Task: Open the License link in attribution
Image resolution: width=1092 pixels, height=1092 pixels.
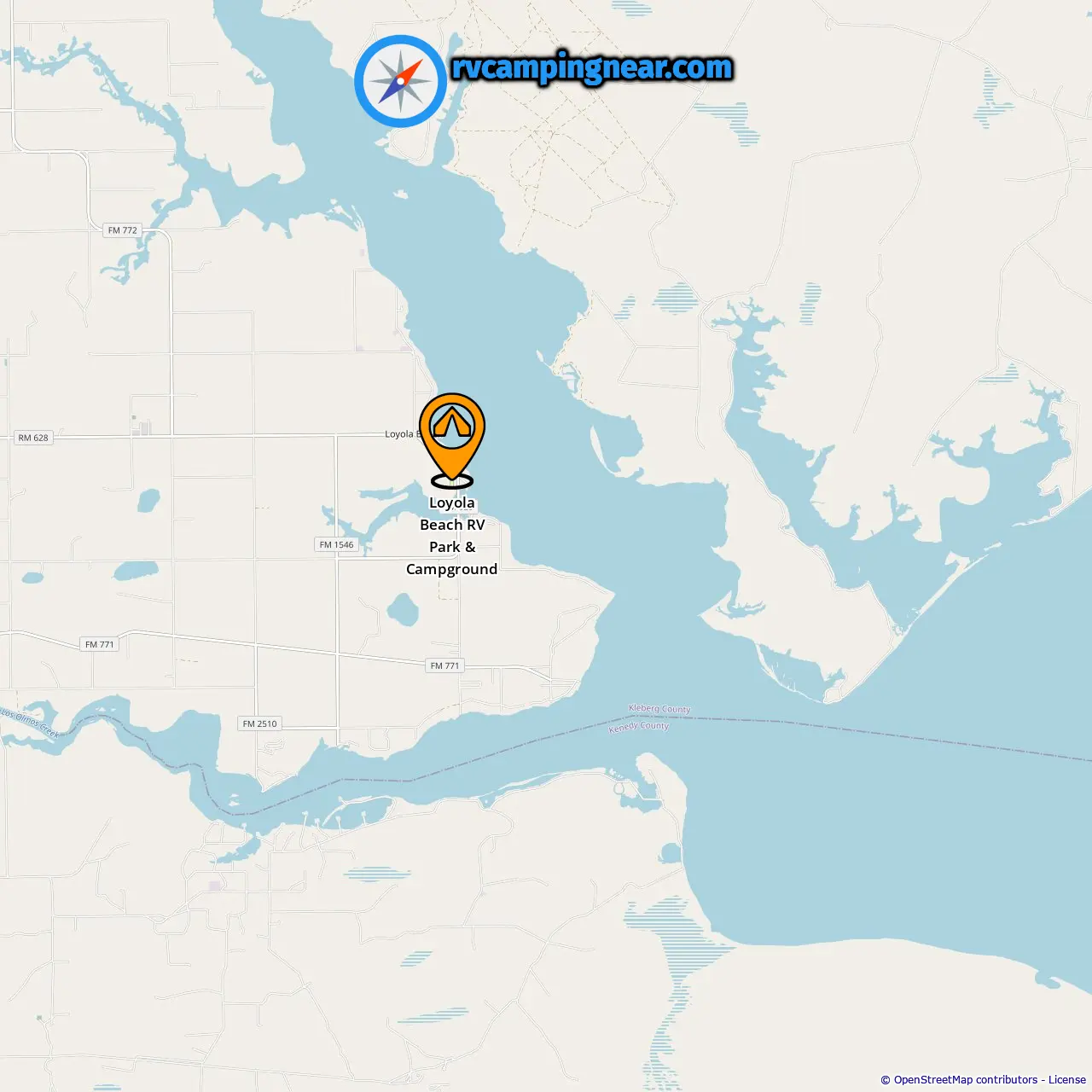Action: 1067,1079
